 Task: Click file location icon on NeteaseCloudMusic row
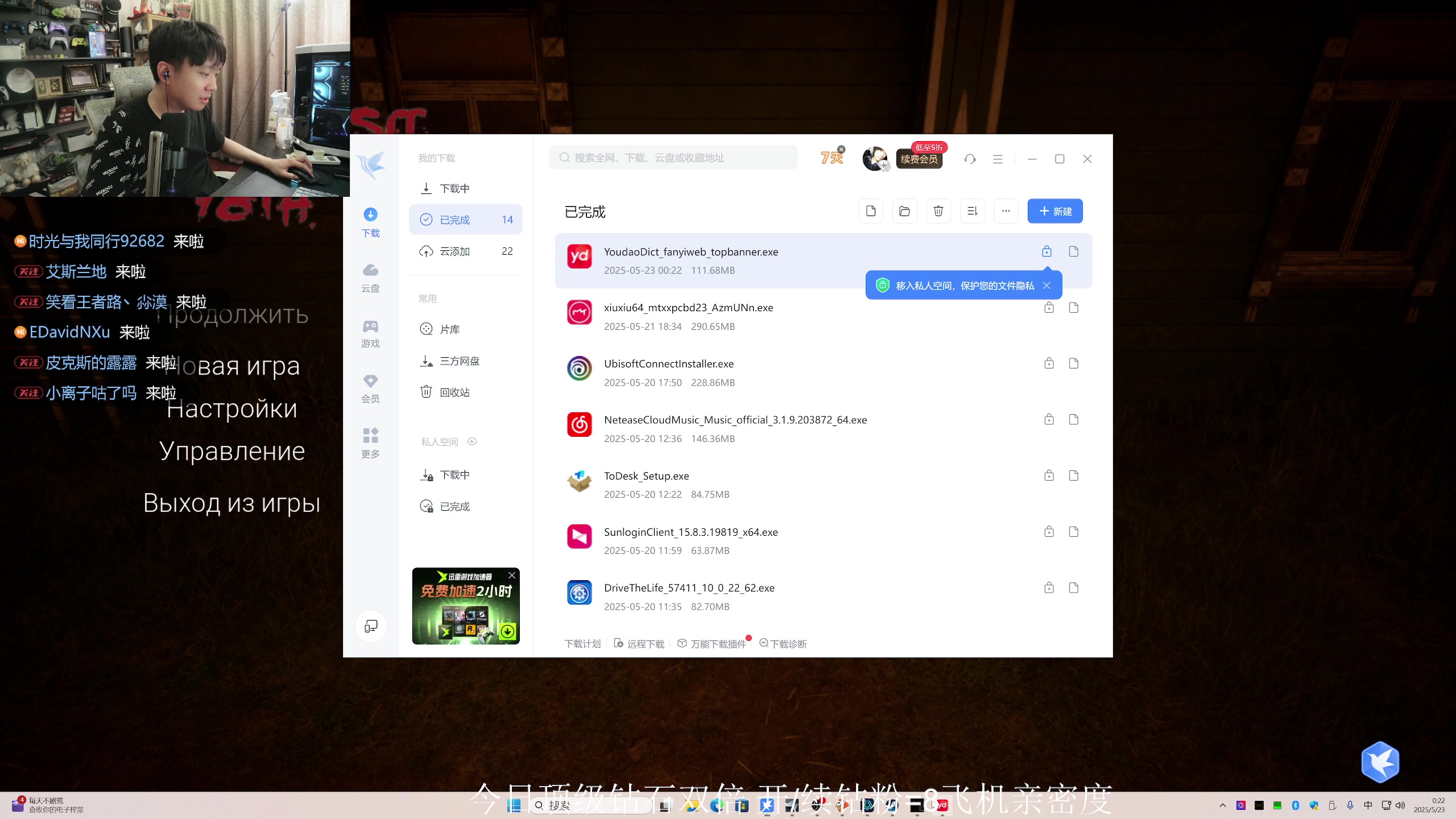pos(1073,420)
